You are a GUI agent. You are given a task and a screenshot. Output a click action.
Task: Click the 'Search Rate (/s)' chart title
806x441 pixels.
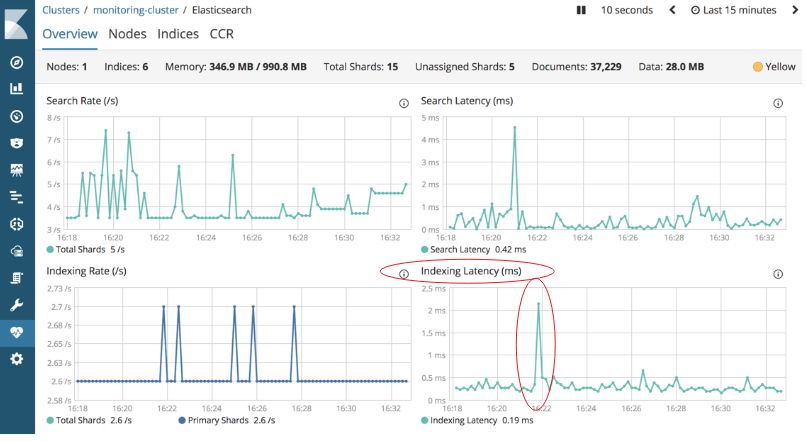coord(82,101)
